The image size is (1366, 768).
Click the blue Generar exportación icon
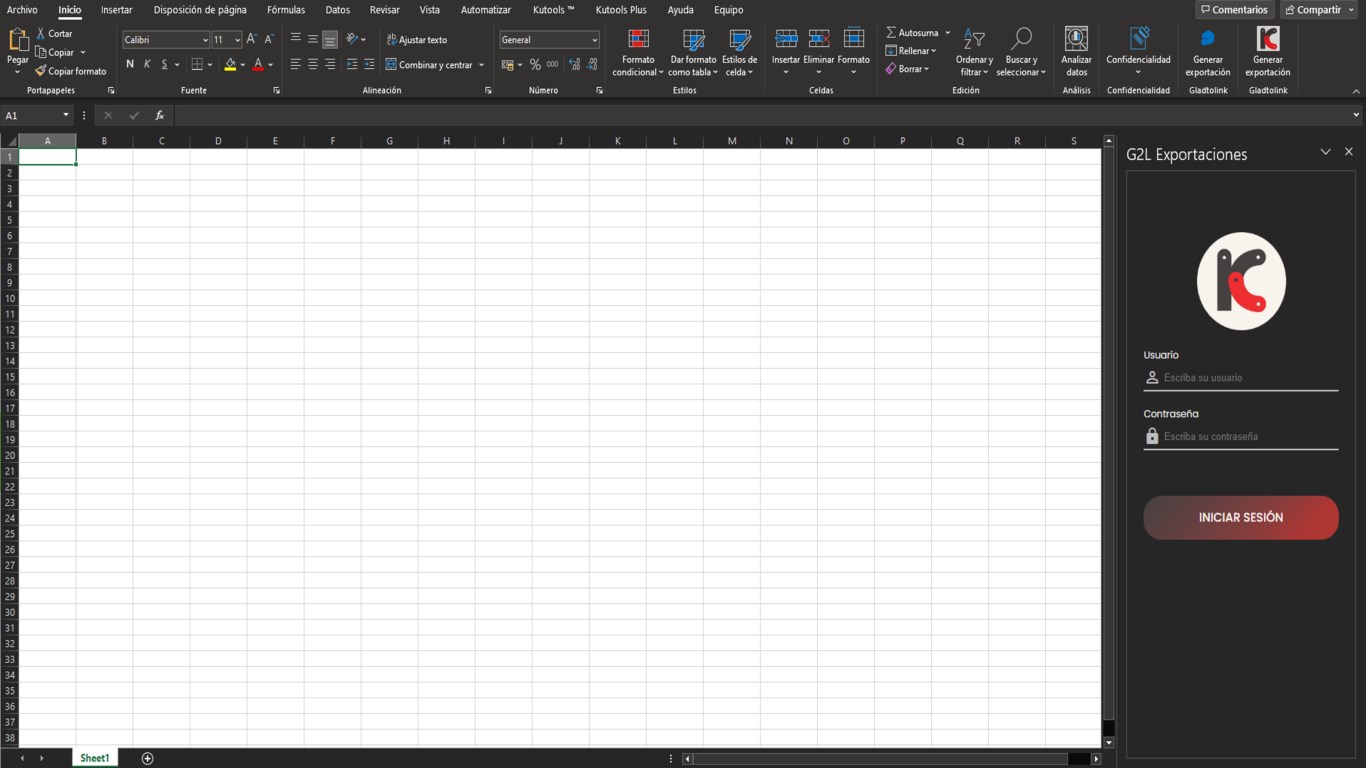[x=1207, y=38]
